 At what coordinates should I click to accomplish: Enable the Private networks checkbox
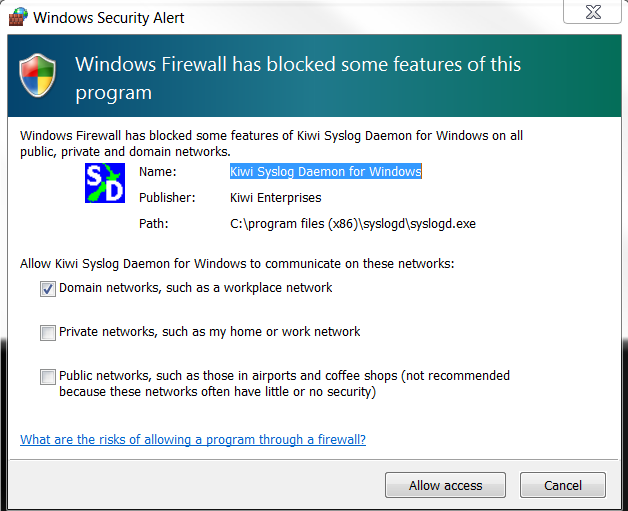pos(48,332)
